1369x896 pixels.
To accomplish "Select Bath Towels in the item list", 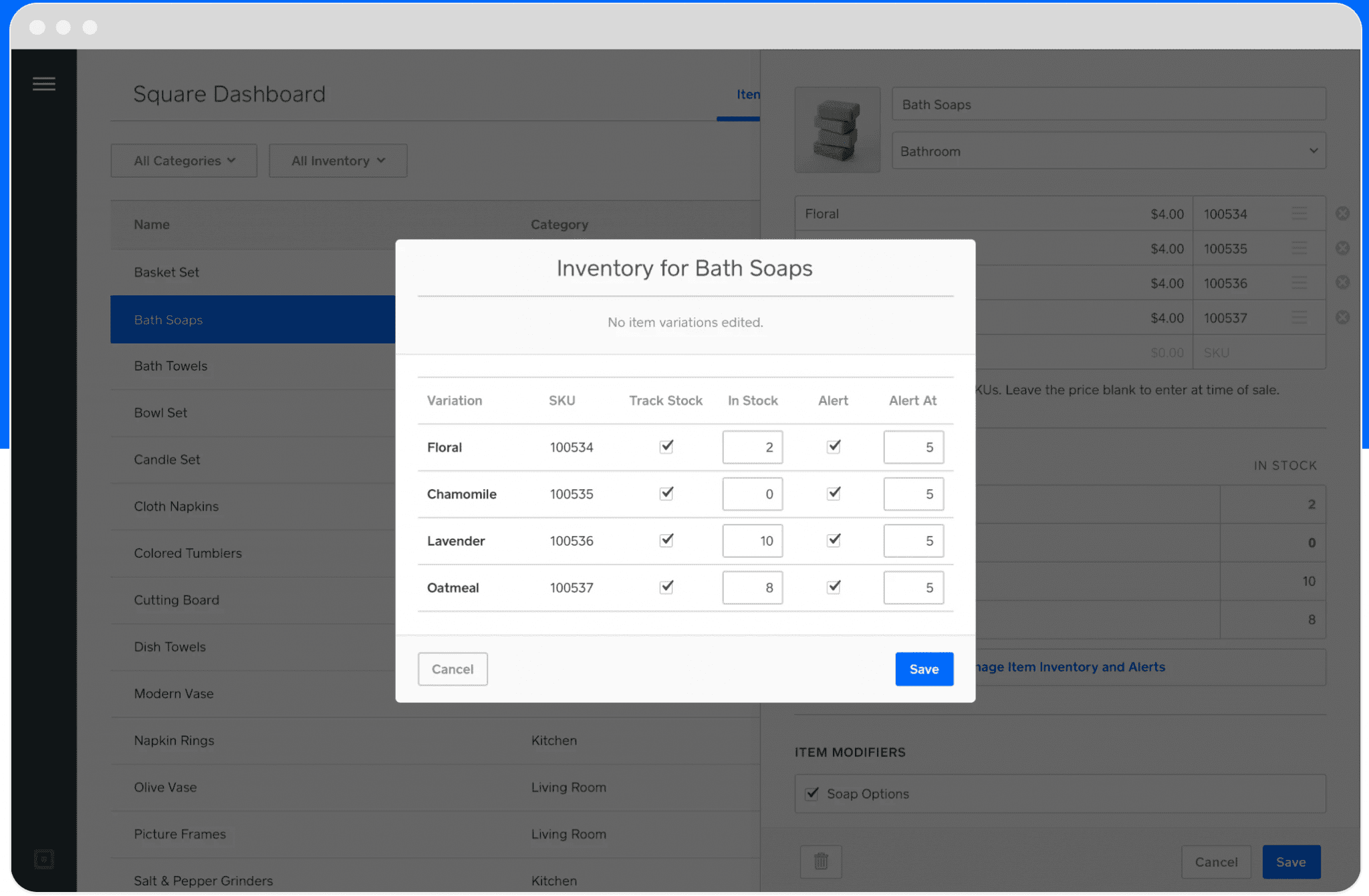I will (x=170, y=365).
